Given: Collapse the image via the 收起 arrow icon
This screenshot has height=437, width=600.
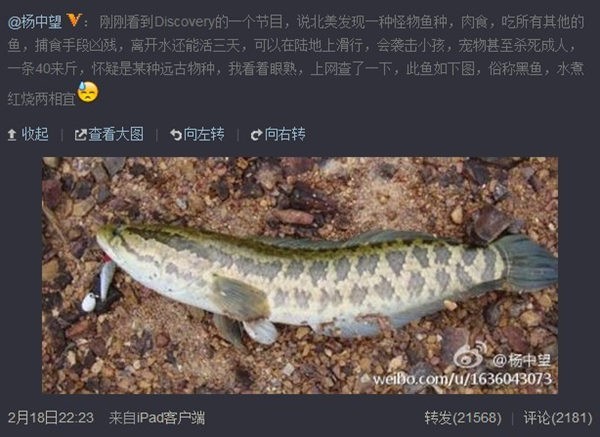Looking at the screenshot, I should (12, 135).
